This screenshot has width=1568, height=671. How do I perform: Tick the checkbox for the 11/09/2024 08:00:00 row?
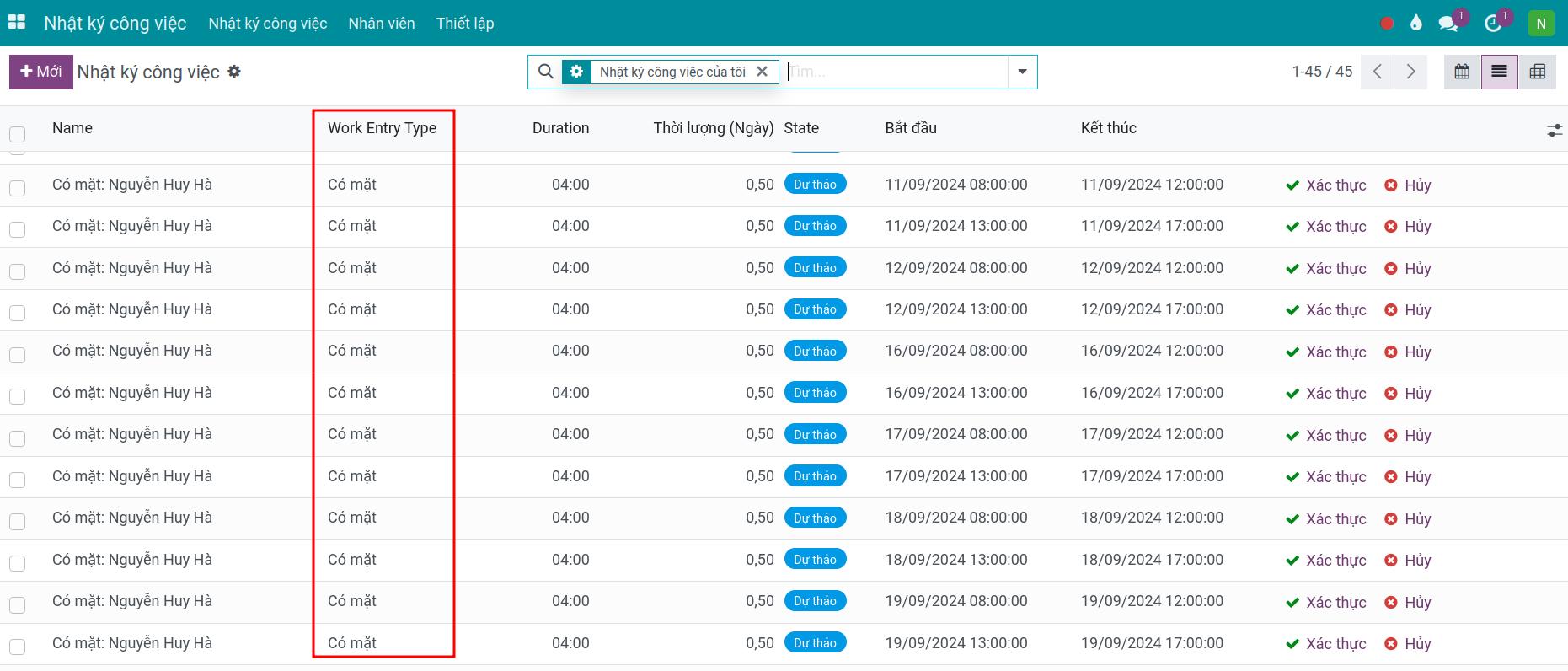click(x=17, y=188)
